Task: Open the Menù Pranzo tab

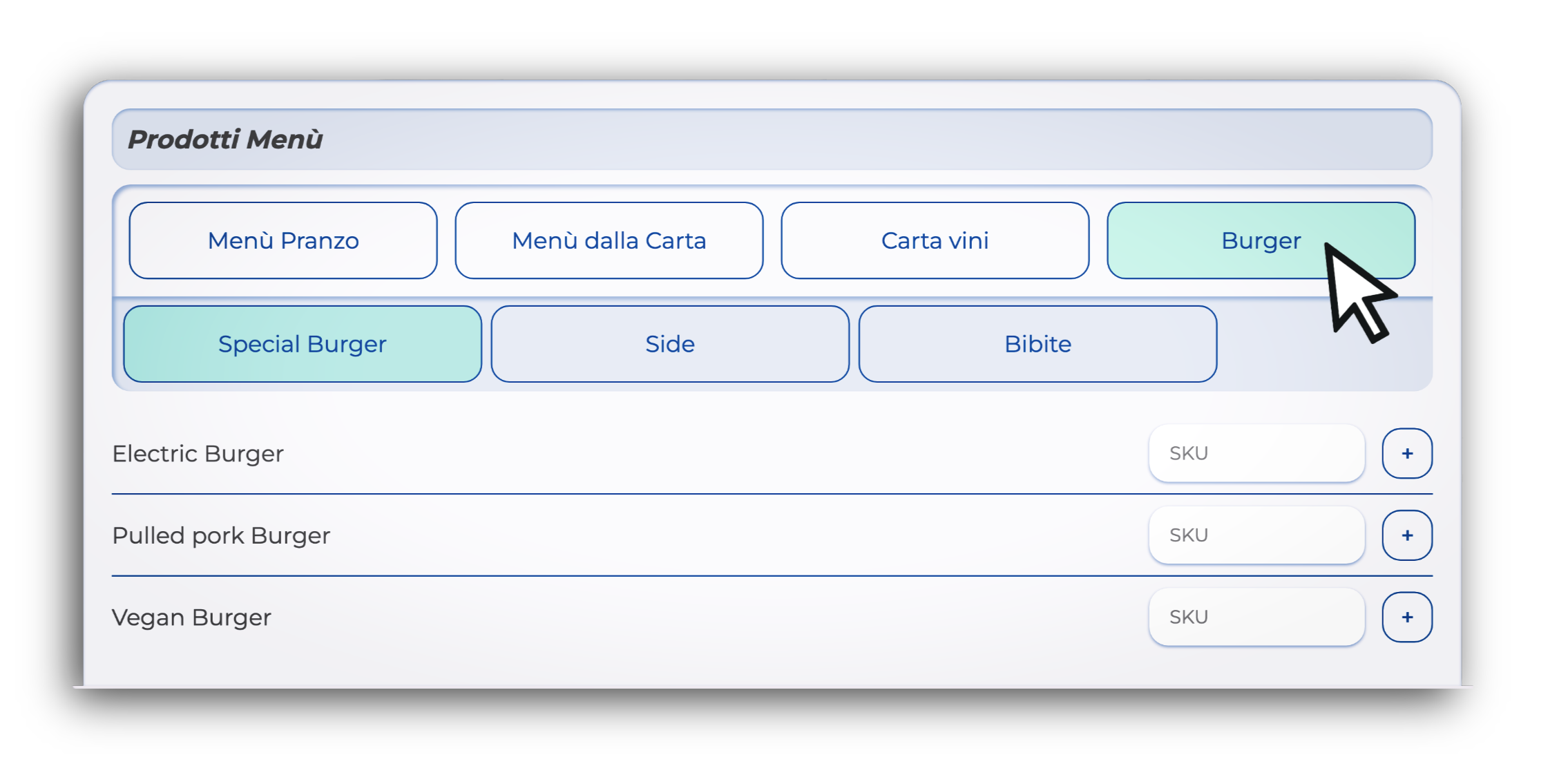Action: click(283, 240)
